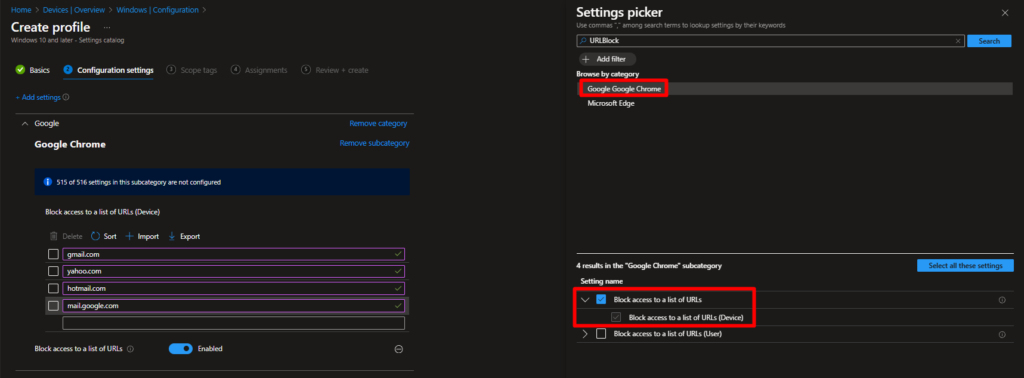Sort the URL list entries
Screen dimensions: 1024x378
pyautogui.click(x=103, y=236)
